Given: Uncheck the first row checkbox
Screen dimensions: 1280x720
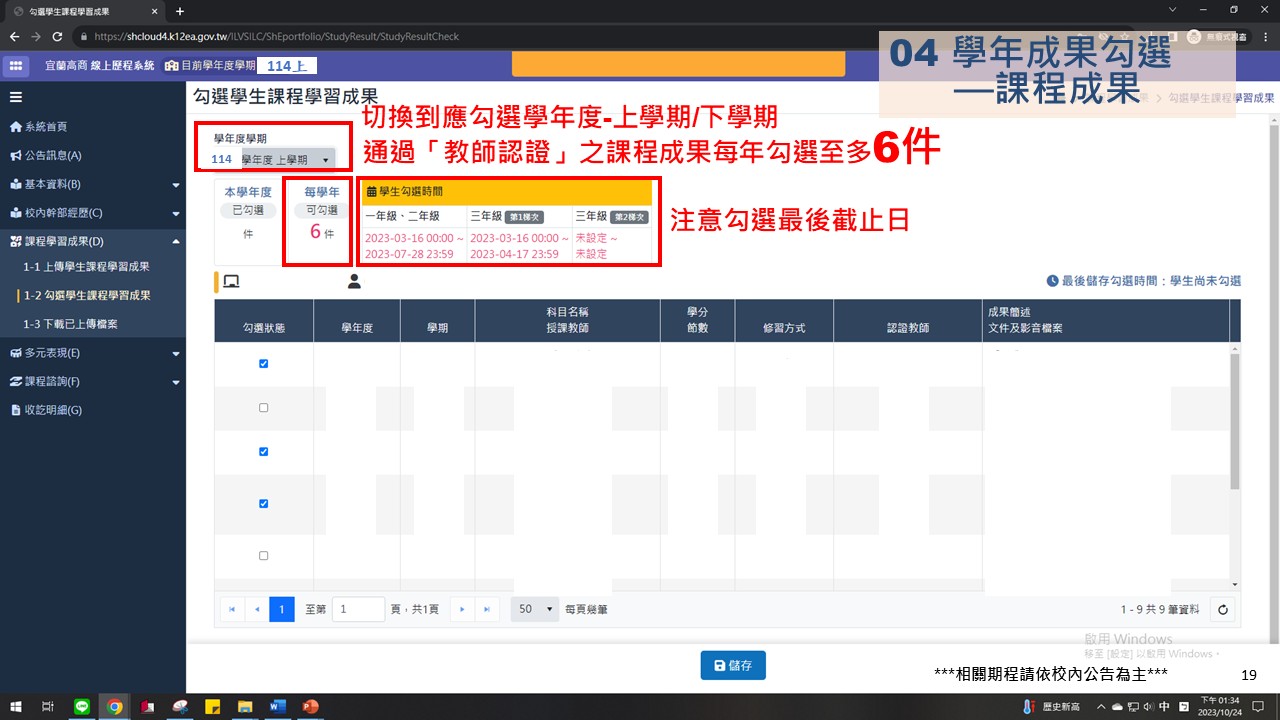Looking at the screenshot, I should point(264,364).
